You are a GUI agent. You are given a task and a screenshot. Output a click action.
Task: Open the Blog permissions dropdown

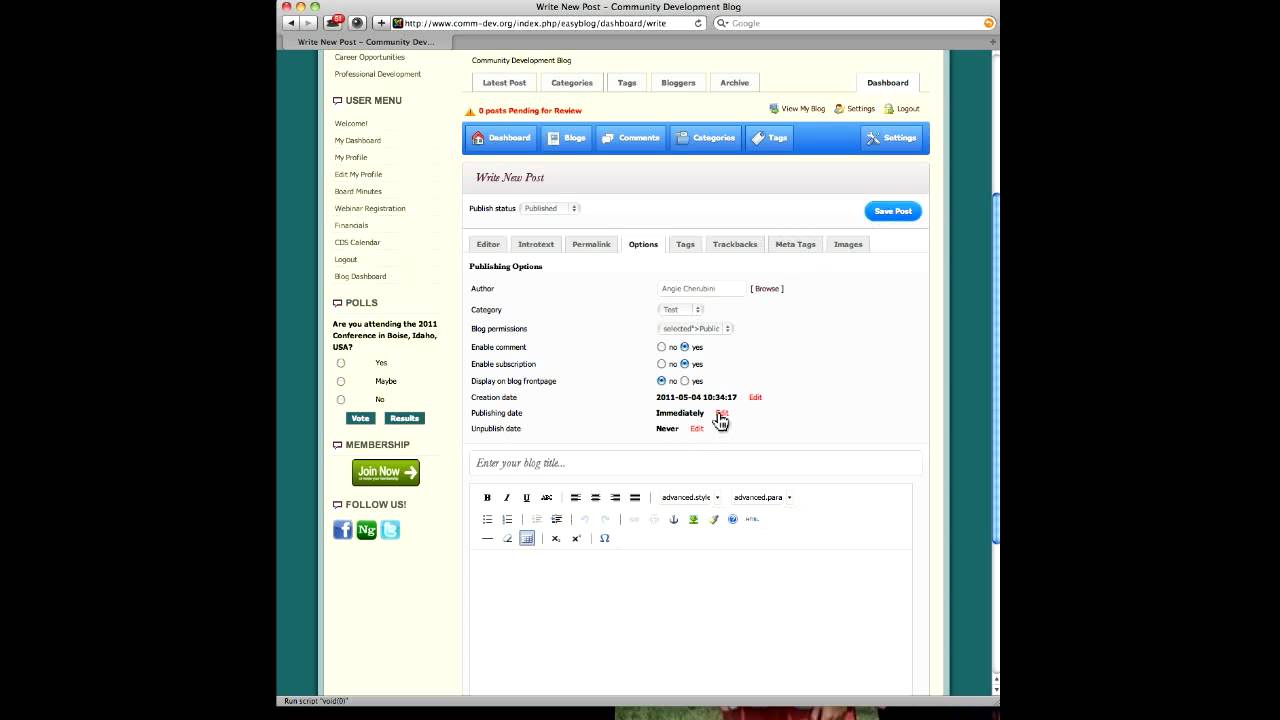695,329
